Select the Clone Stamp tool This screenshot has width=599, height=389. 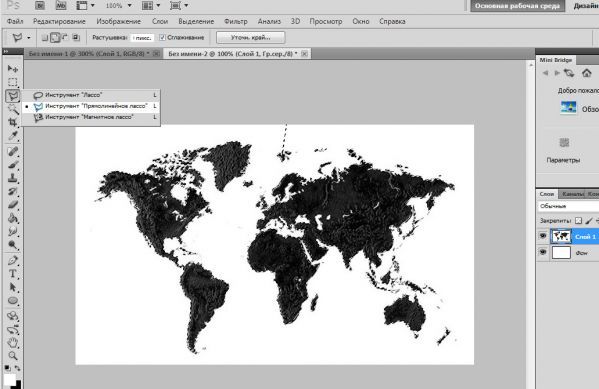[13, 178]
